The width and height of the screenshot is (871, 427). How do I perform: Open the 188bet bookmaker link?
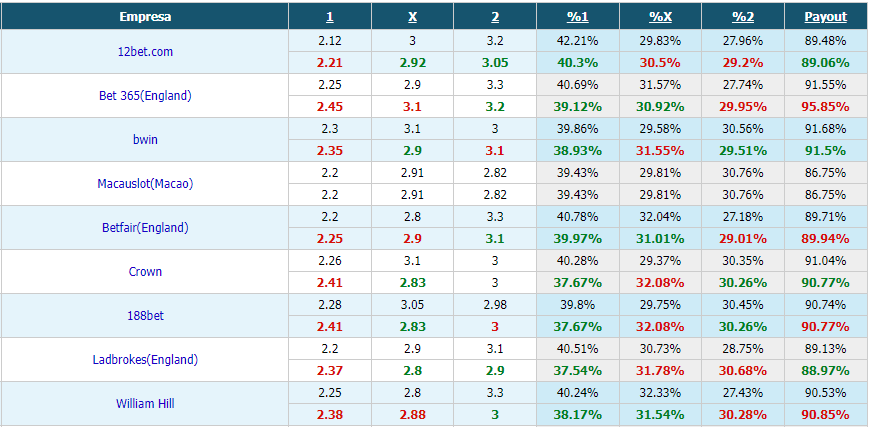(x=145, y=315)
